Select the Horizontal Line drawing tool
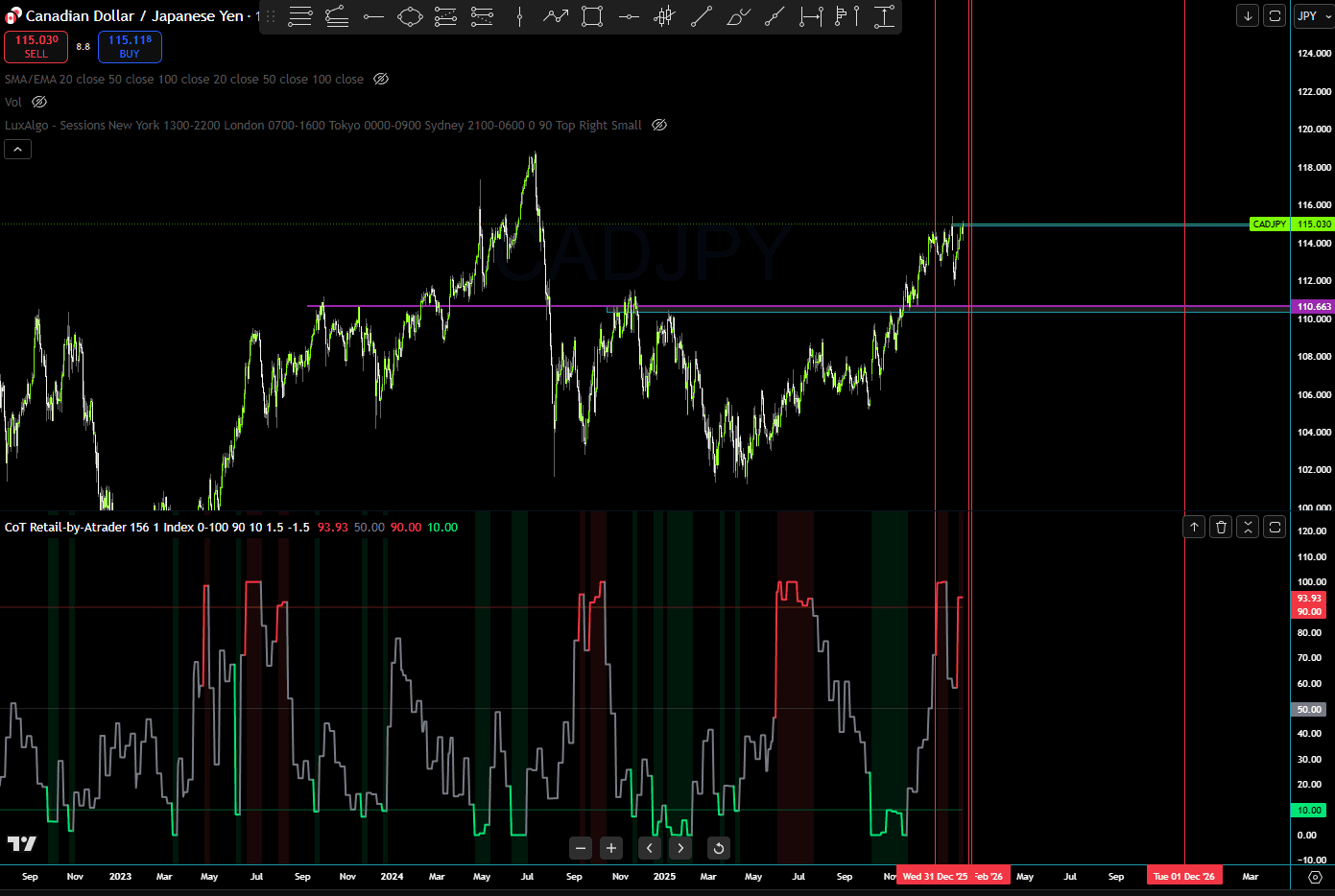The height and width of the screenshot is (896, 1335). [x=373, y=16]
